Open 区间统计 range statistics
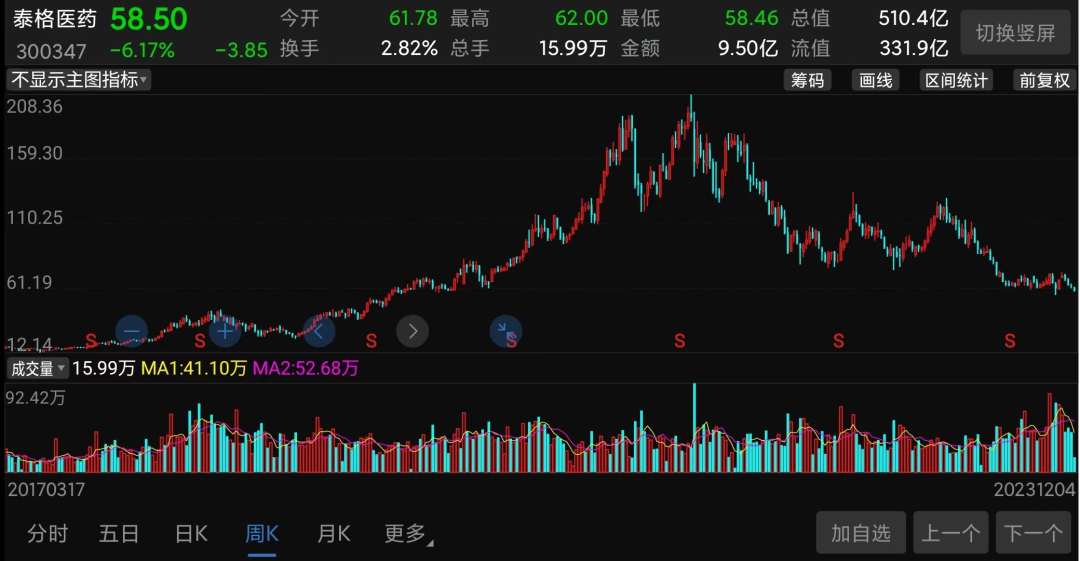1080x561 pixels. [956, 81]
